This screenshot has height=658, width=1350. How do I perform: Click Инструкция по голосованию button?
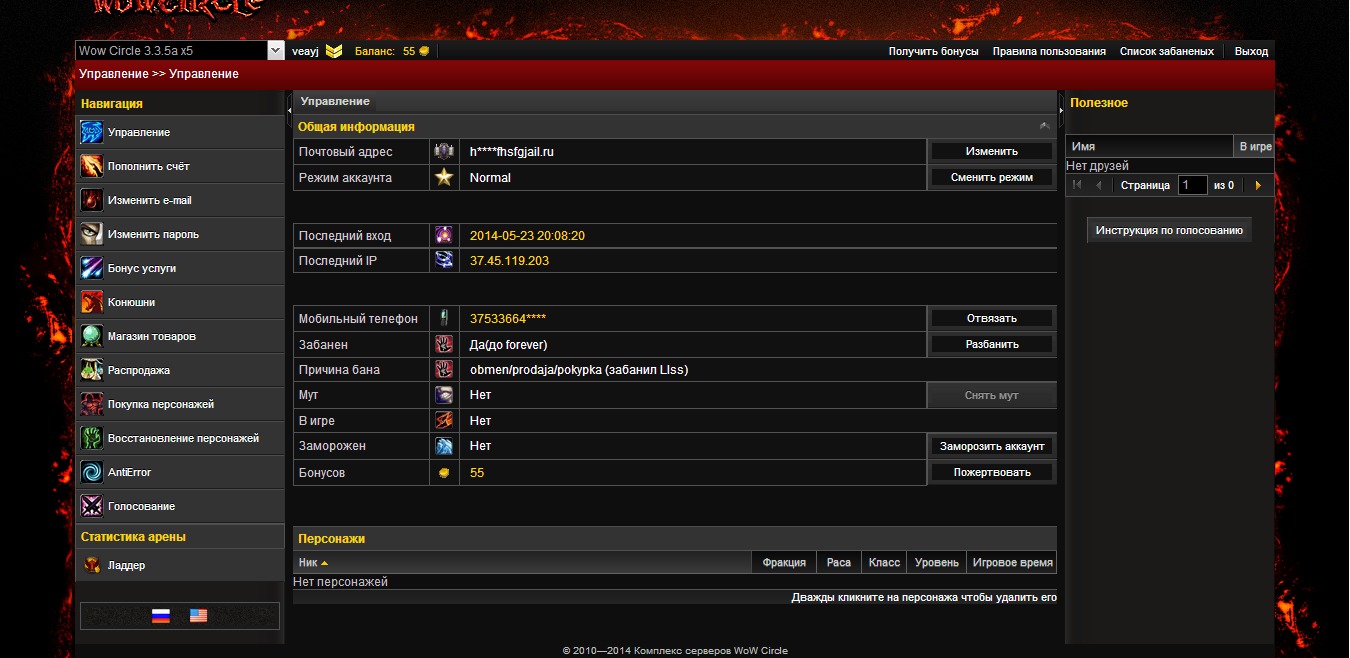1169,230
